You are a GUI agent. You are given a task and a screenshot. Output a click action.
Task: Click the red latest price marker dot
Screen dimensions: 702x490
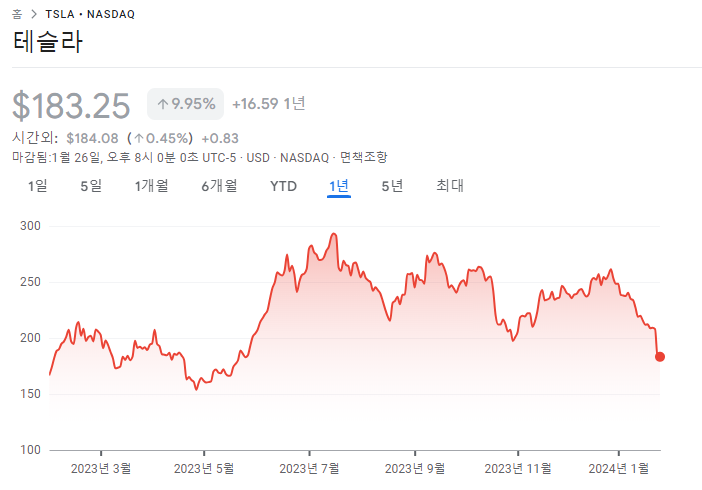tap(660, 357)
